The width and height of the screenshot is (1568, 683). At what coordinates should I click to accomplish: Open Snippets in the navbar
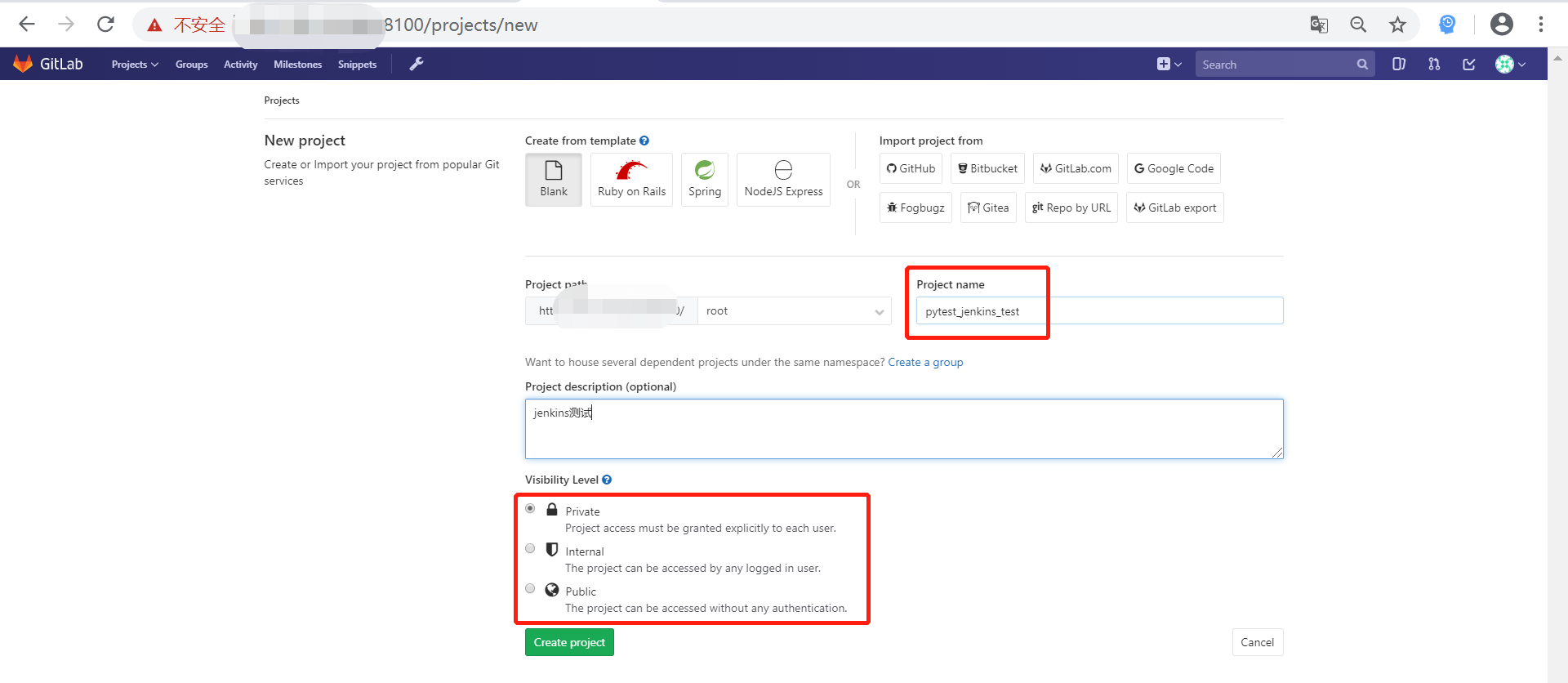[x=358, y=65]
